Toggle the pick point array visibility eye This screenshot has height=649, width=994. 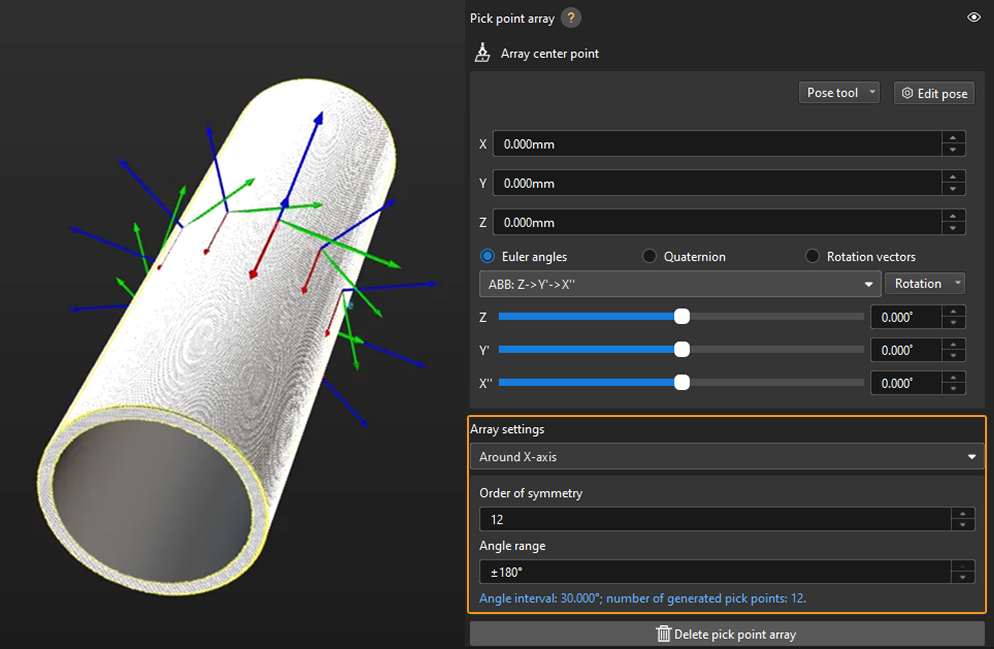pos(973,18)
